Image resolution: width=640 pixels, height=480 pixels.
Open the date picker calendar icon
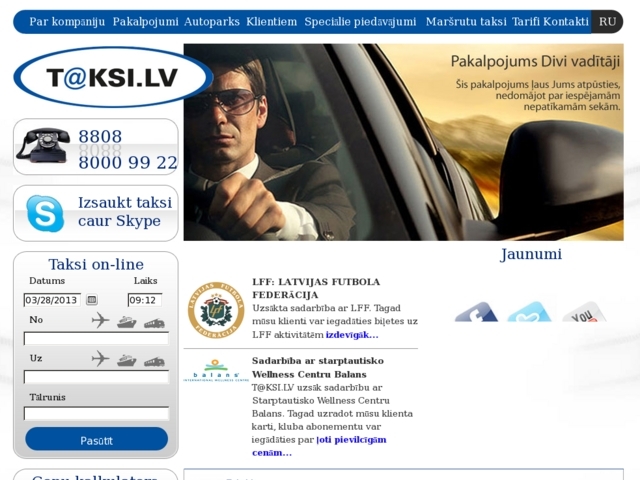[92, 300]
